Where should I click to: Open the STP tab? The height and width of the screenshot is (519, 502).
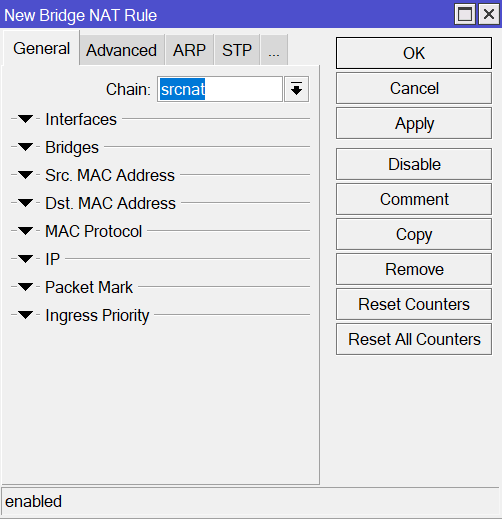click(237, 50)
